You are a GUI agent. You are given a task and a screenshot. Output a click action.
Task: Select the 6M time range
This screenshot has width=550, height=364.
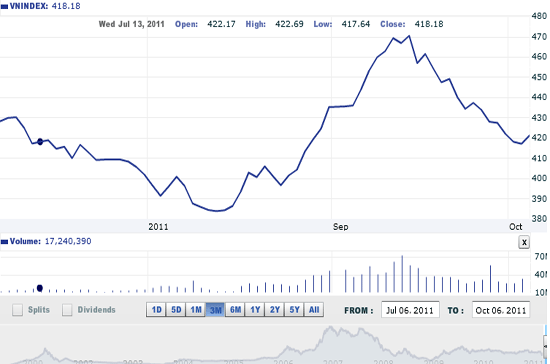(235, 310)
